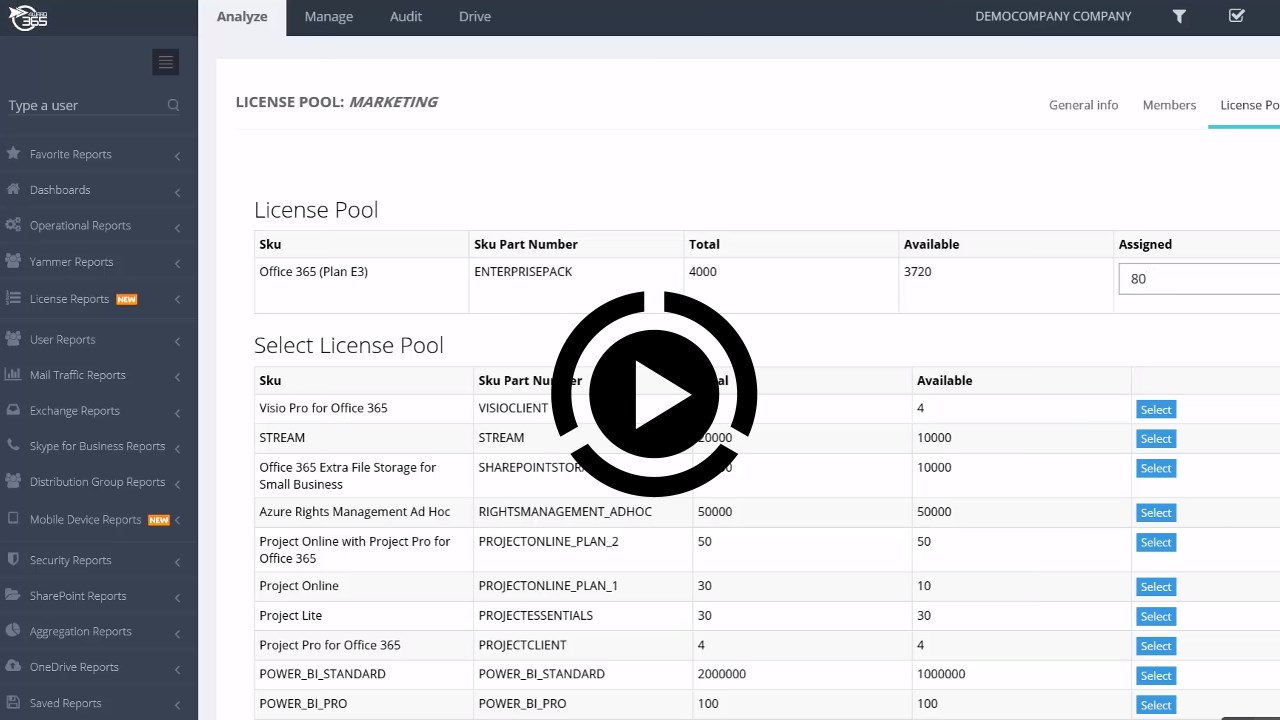Click the Mail Traffic Reports sidebar label

point(78,375)
